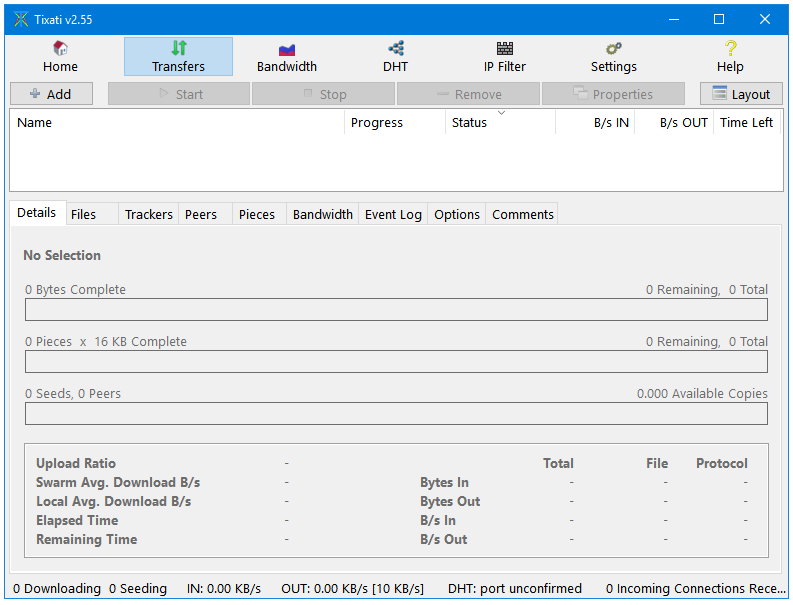Sort transfers by B/s IN column
Image resolution: width=793 pixels, height=605 pixels.
click(x=595, y=122)
